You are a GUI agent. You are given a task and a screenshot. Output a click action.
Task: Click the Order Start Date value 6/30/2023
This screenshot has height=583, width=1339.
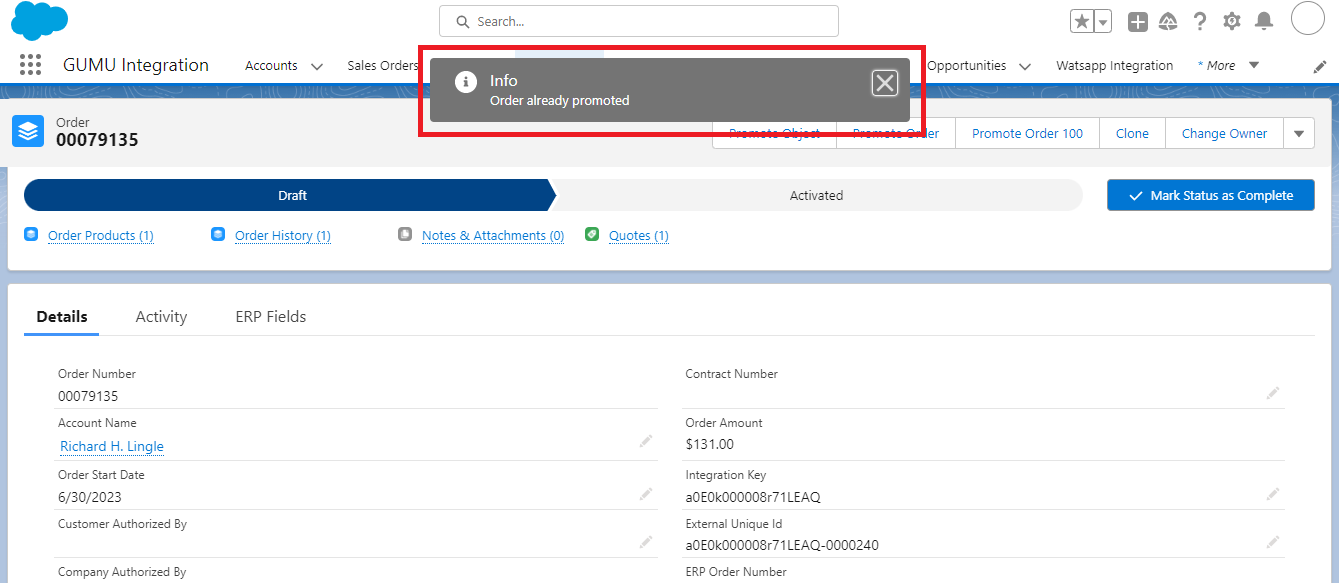(90, 497)
